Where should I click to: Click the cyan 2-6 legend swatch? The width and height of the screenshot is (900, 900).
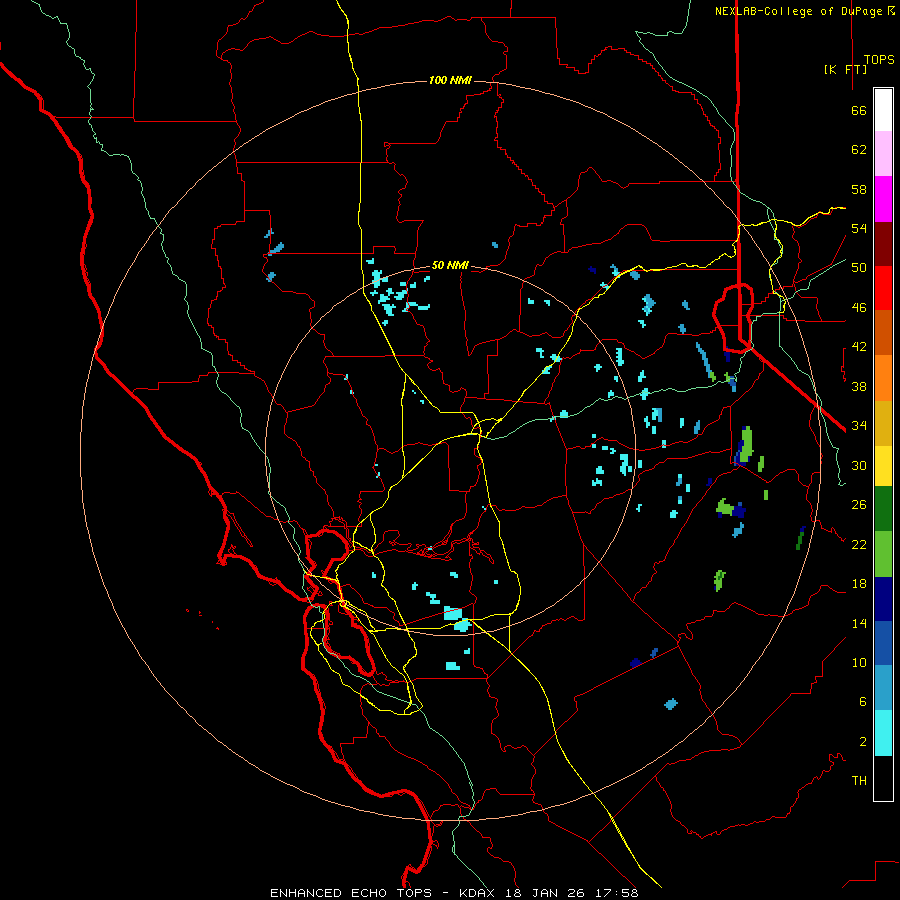883,733
